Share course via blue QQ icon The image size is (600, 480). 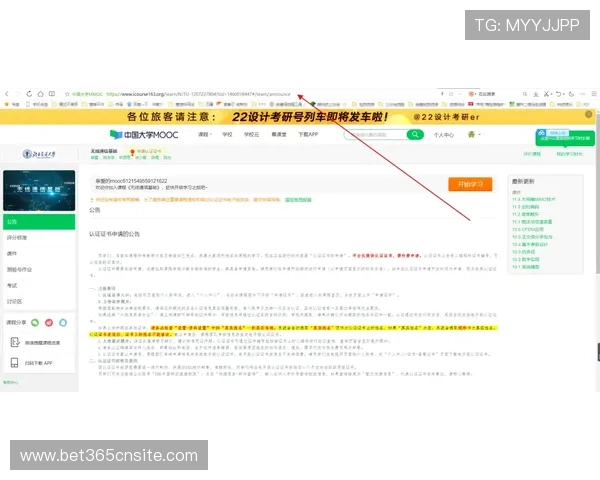pyautogui.click(x=63, y=323)
